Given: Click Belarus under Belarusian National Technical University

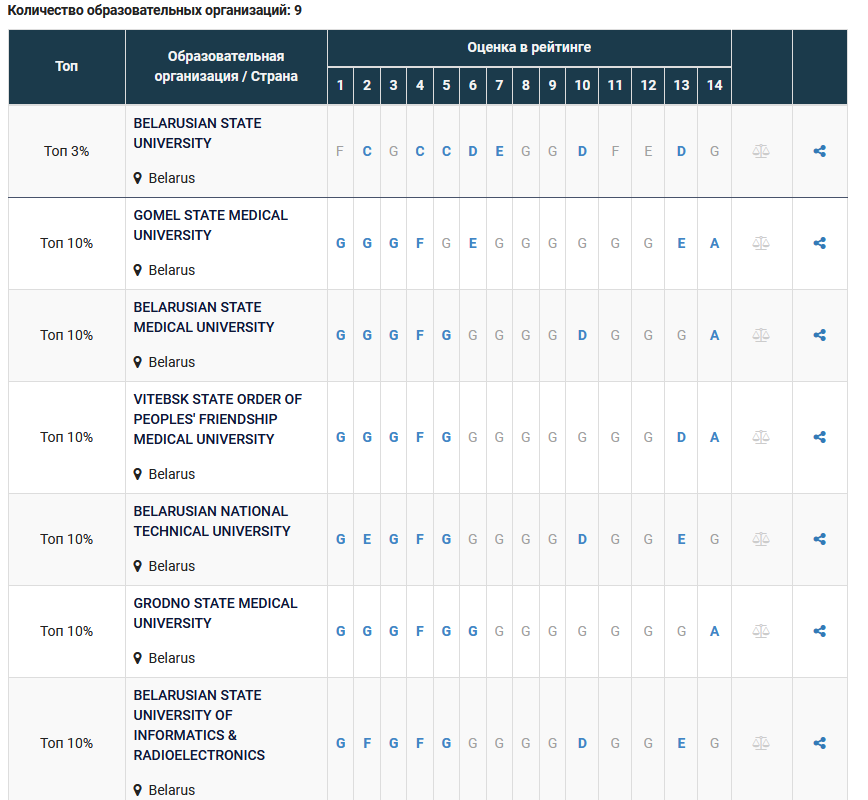Looking at the screenshot, I should [x=172, y=566].
